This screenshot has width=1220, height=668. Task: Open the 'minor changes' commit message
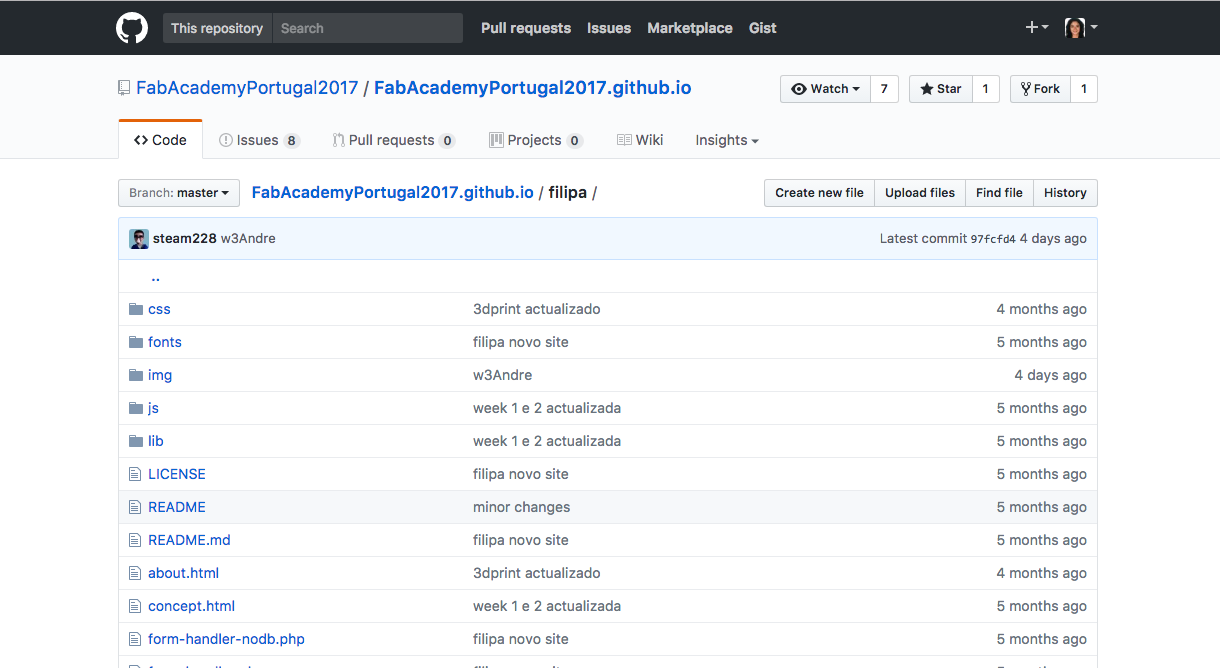521,507
